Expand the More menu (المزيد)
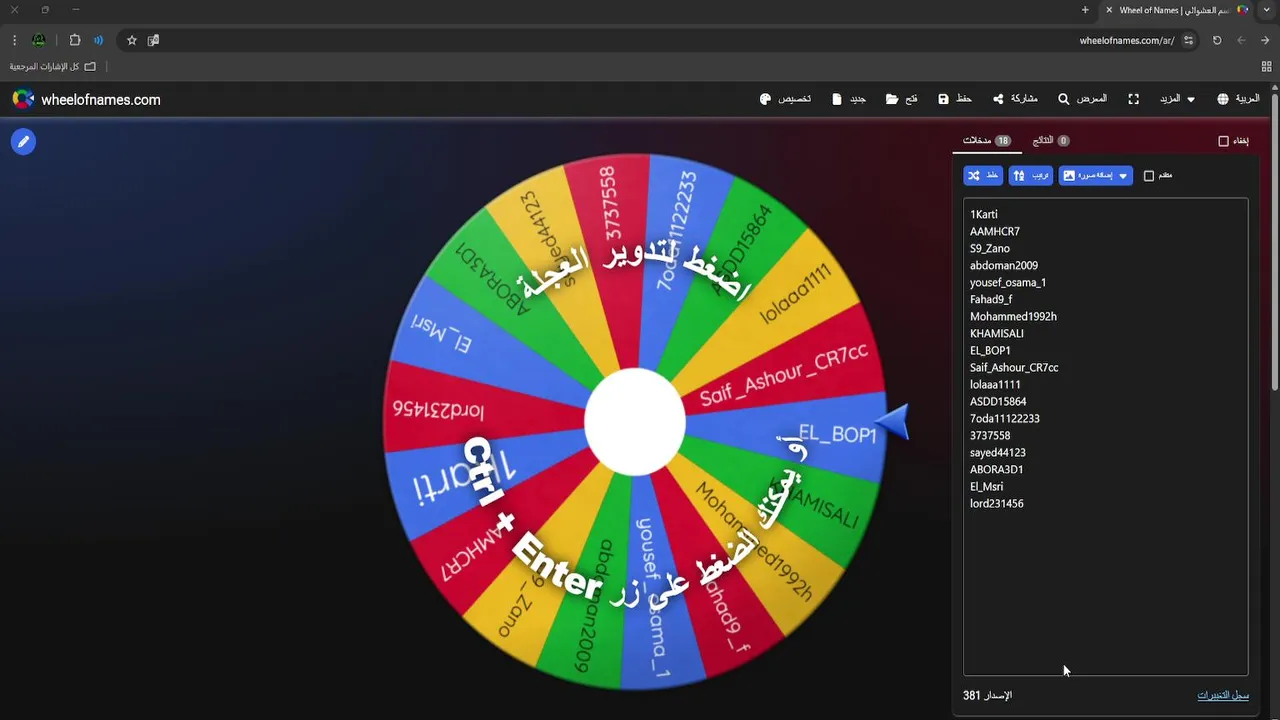This screenshot has height=720, width=1280. tap(1177, 99)
